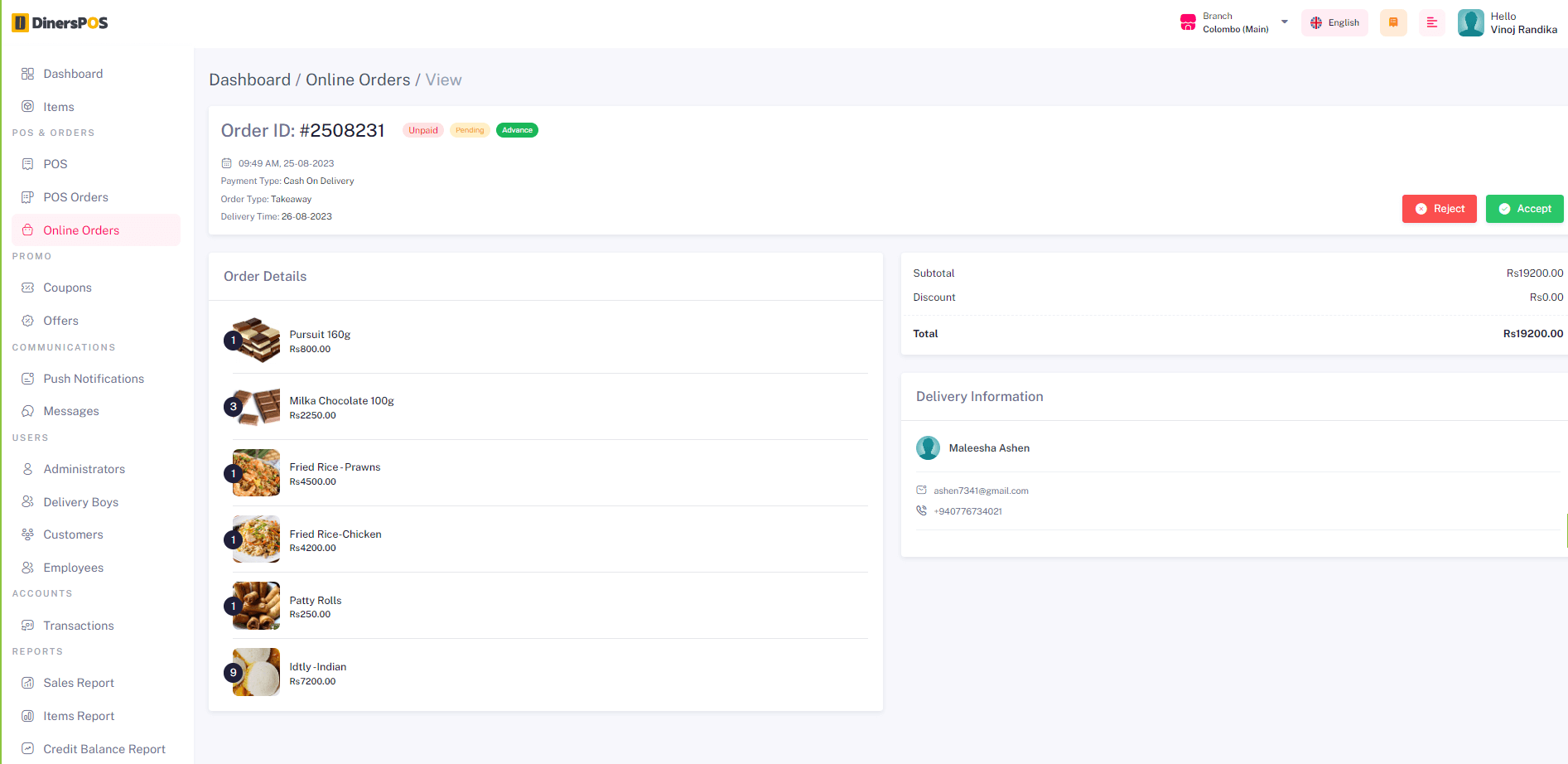Screen dimensions: 1568x764
Task: Click the Advance green status pill
Action: coord(517,130)
